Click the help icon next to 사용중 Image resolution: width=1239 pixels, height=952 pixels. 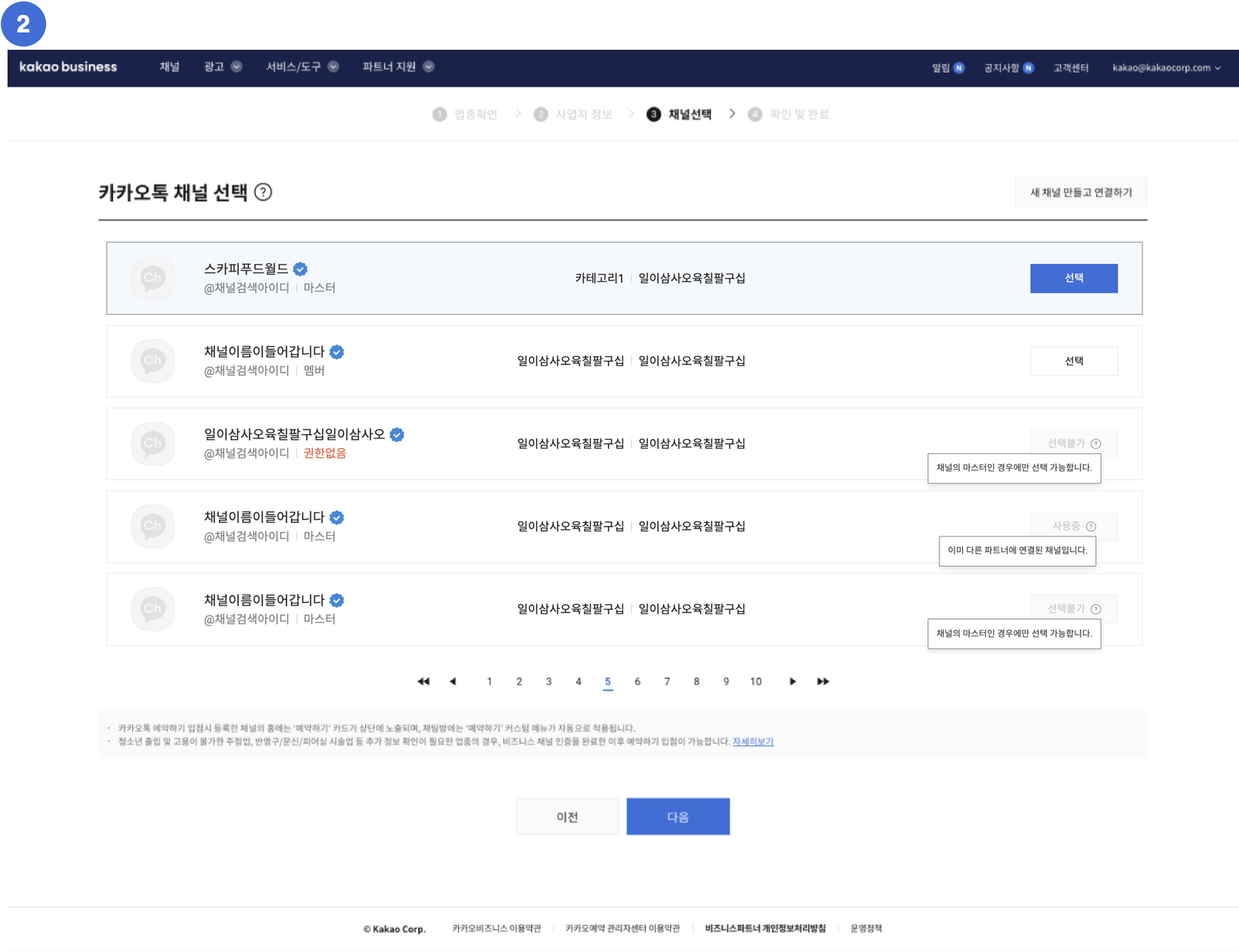(x=1090, y=527)
